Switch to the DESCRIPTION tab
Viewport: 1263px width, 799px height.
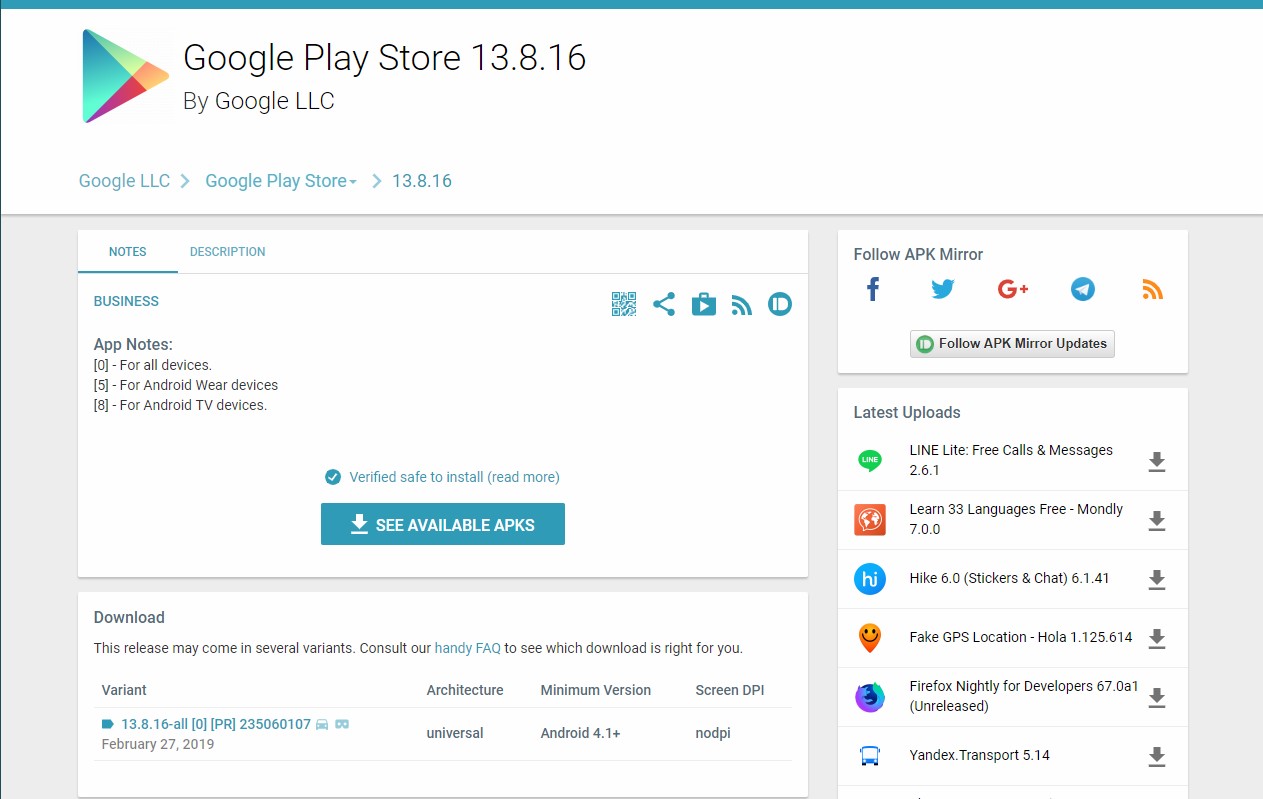228,252
